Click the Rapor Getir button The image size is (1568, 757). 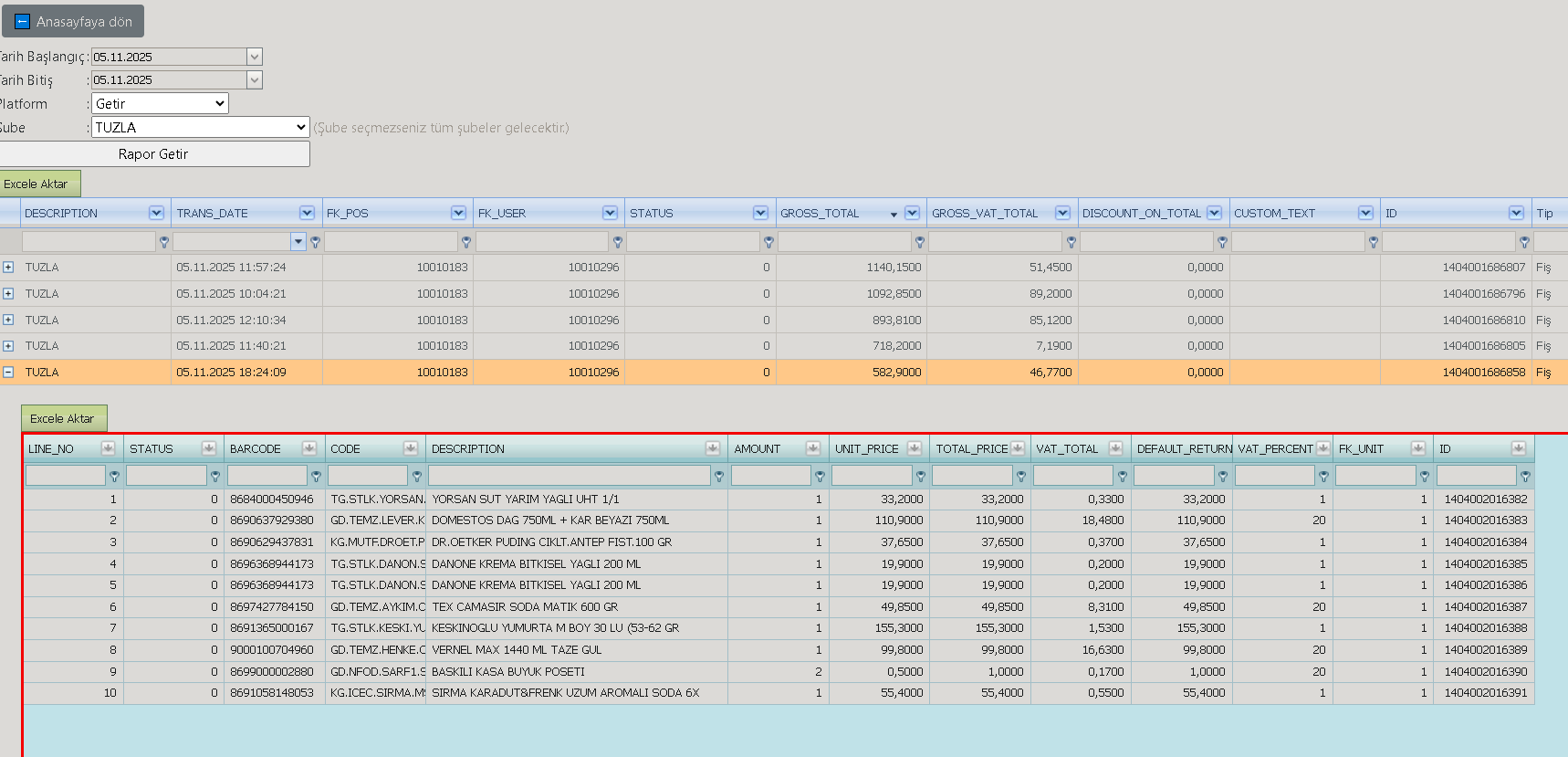153,154
